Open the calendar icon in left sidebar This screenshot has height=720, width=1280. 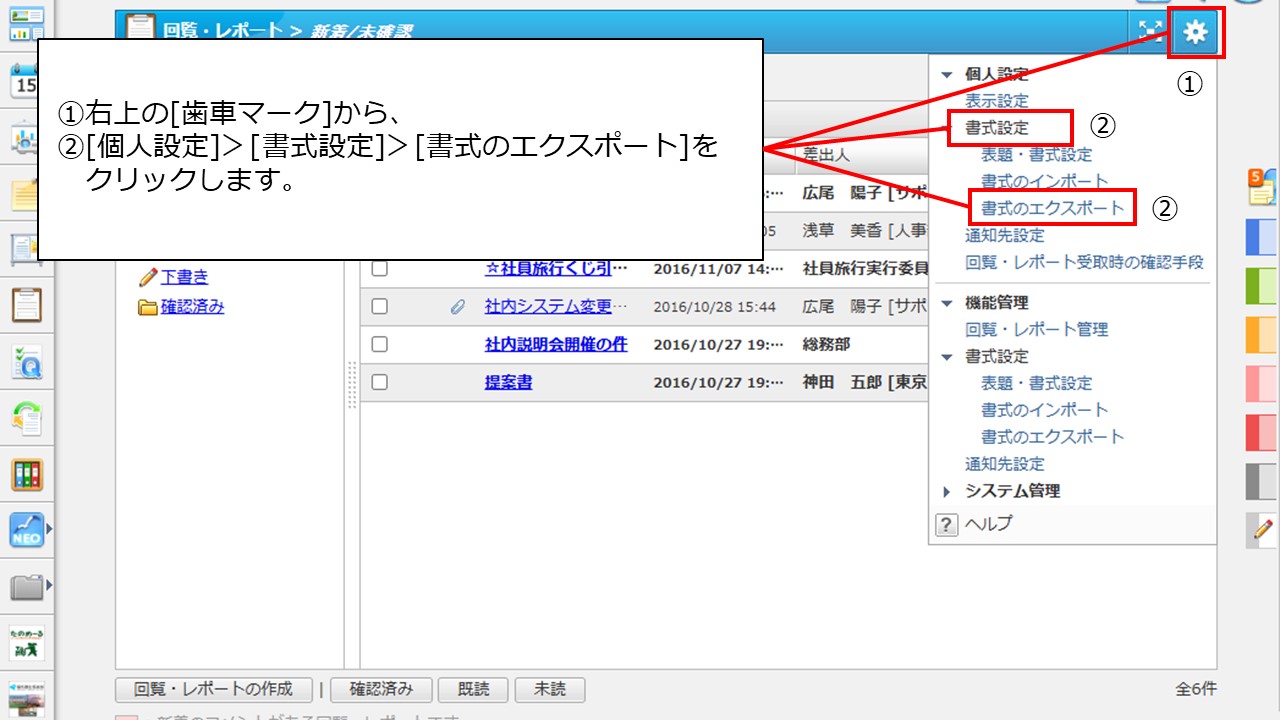26,80
